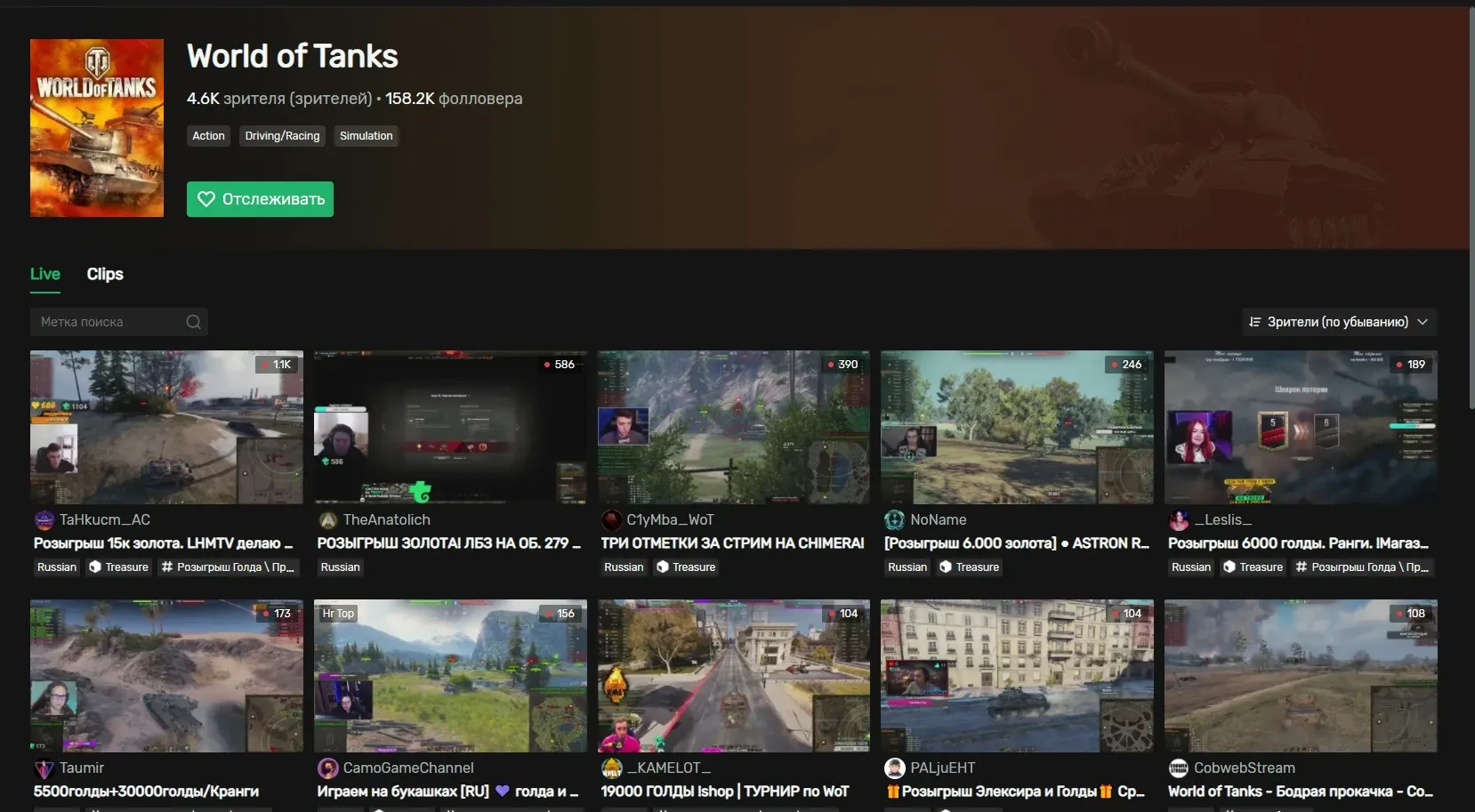Select the Live tab
The image size is (1475, 812).
pyautogui.click(x=45, y=274)
